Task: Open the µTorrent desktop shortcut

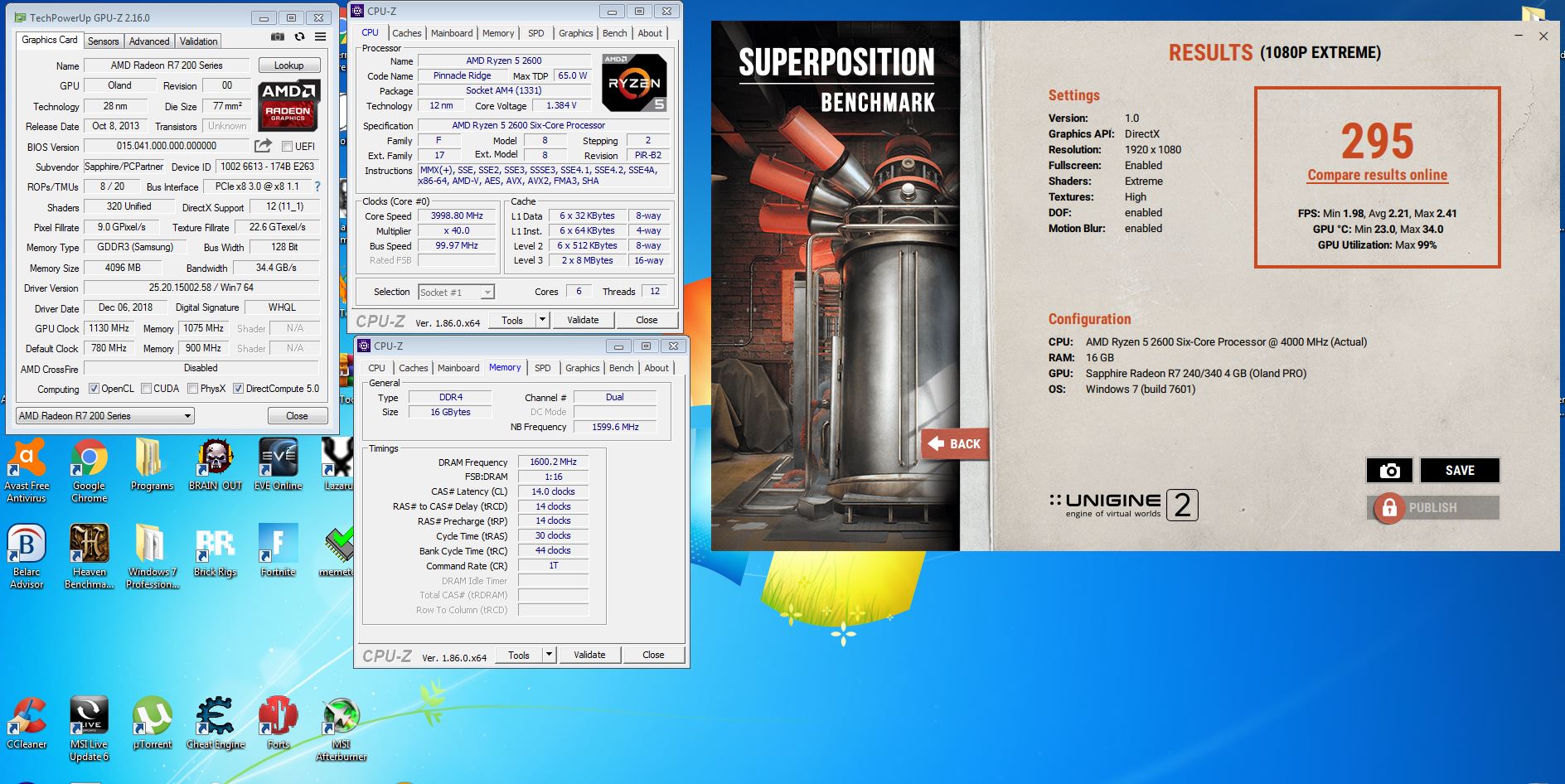Action: point(153,724)
